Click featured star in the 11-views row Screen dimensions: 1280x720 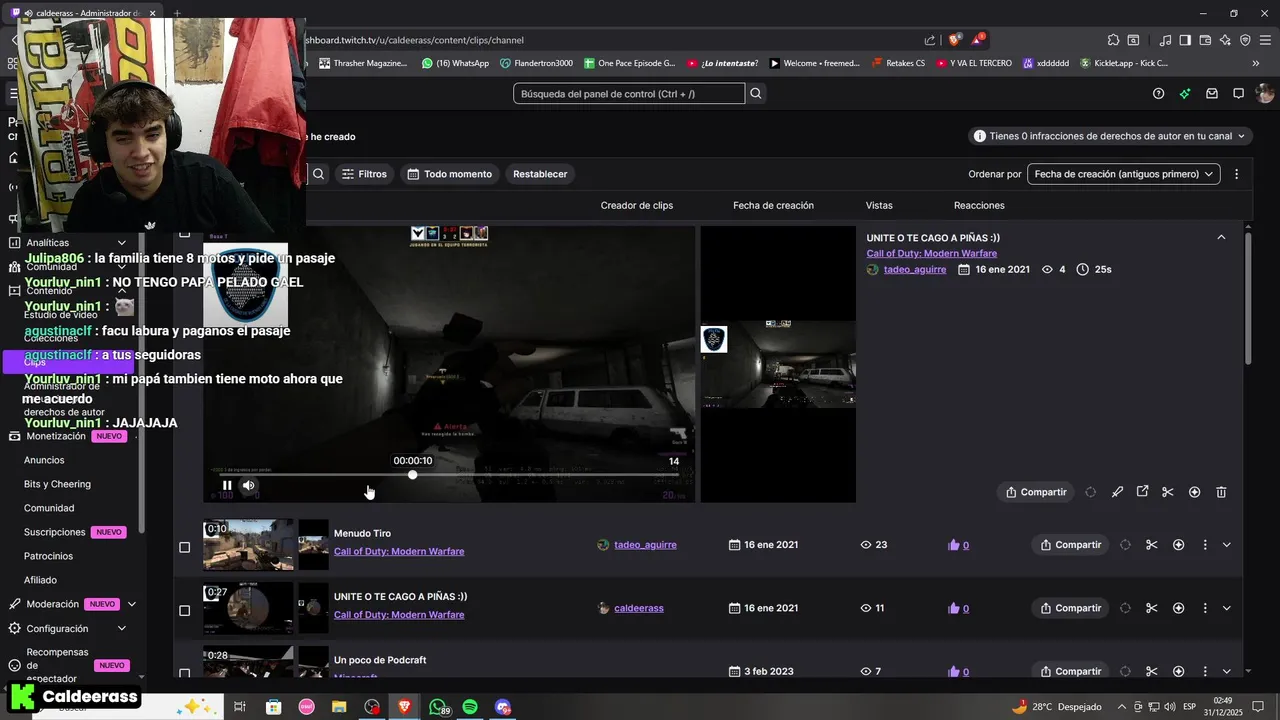1178,608
